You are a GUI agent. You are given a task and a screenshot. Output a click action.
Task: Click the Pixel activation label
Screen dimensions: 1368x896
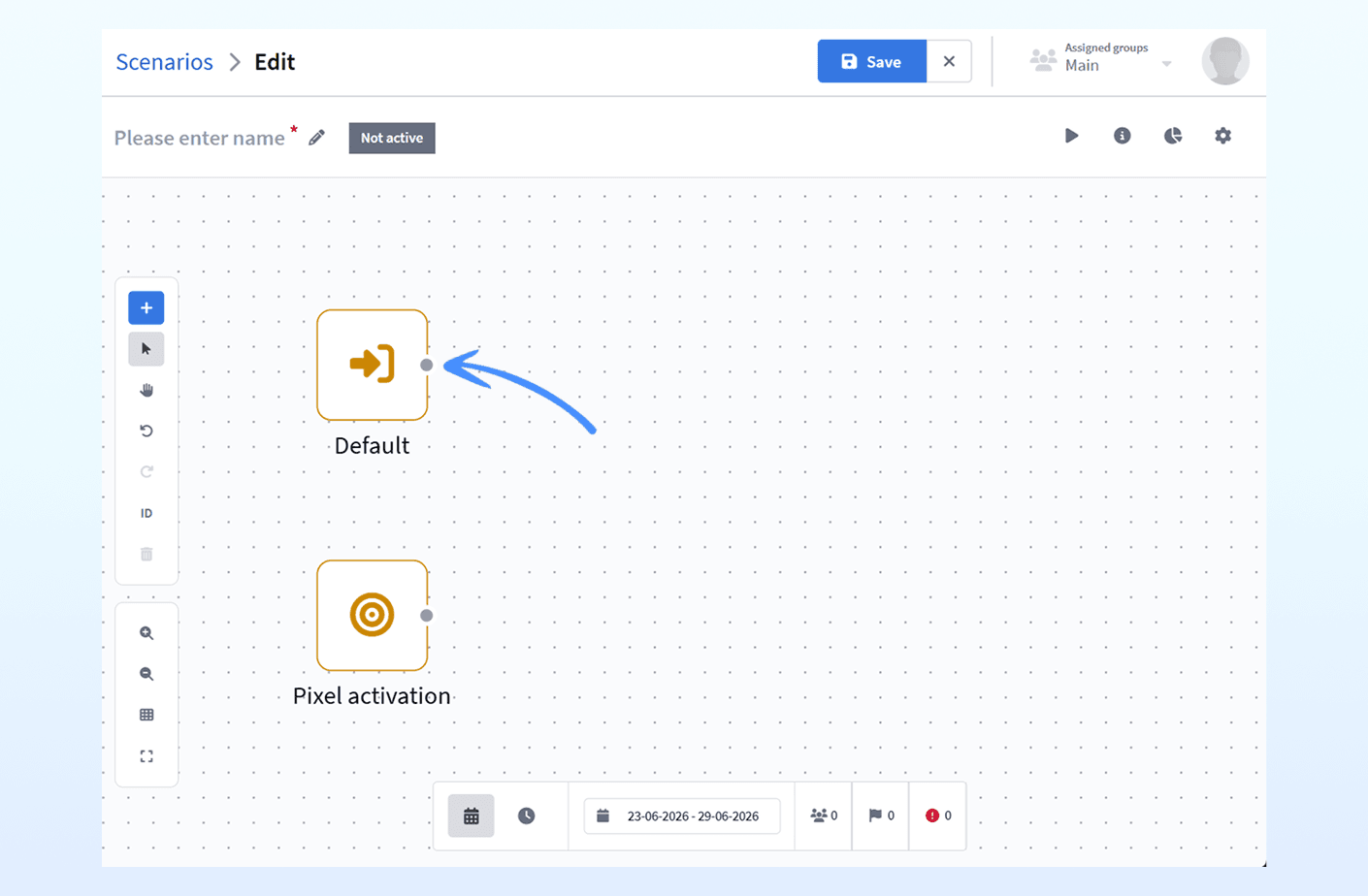(372, 695)
